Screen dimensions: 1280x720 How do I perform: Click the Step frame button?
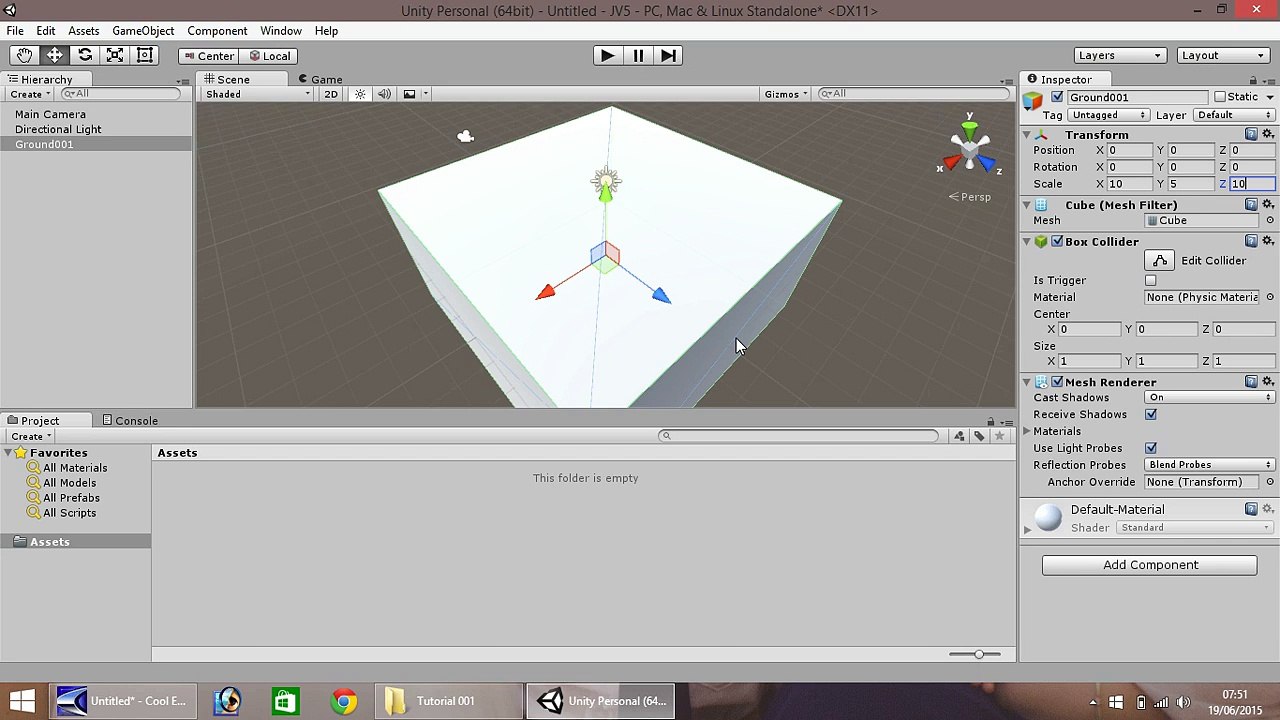point(669,56)
